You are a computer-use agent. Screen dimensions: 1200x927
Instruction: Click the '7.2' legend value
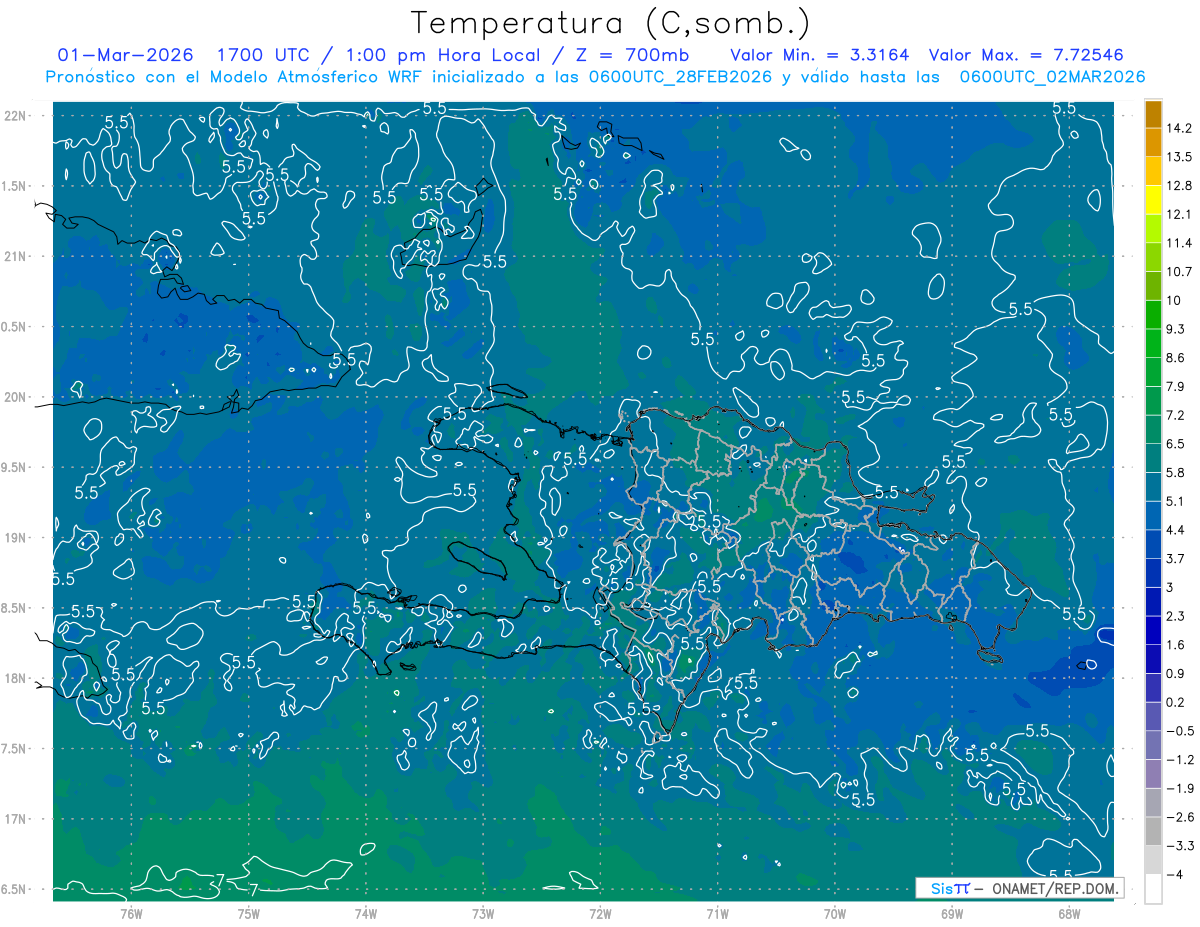click(1175, 415)
